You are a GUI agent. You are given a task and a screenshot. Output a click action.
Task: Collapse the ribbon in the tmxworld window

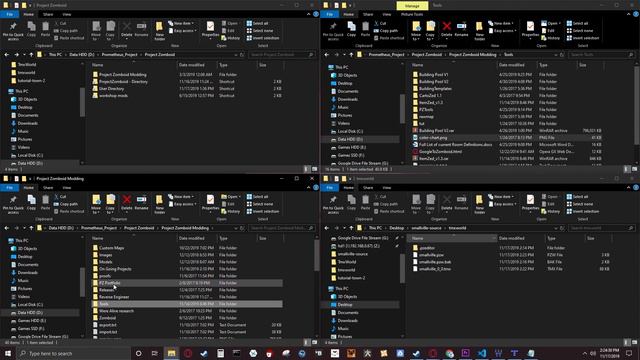629,187
